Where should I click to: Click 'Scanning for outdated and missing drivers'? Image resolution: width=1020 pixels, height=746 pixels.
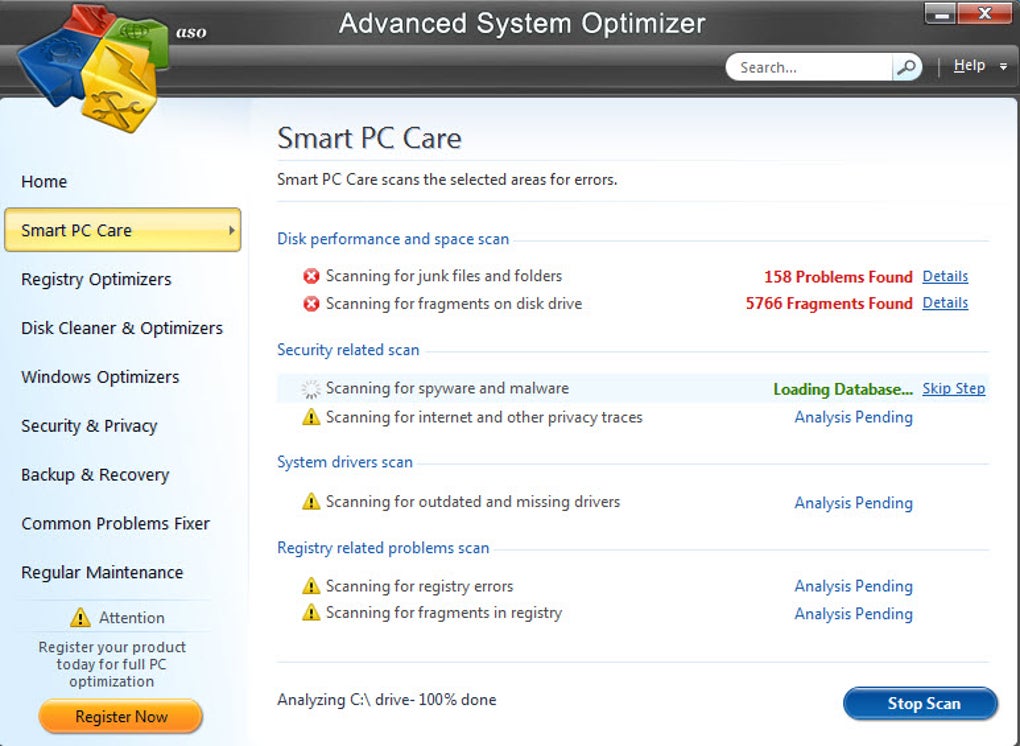(472, 501)
